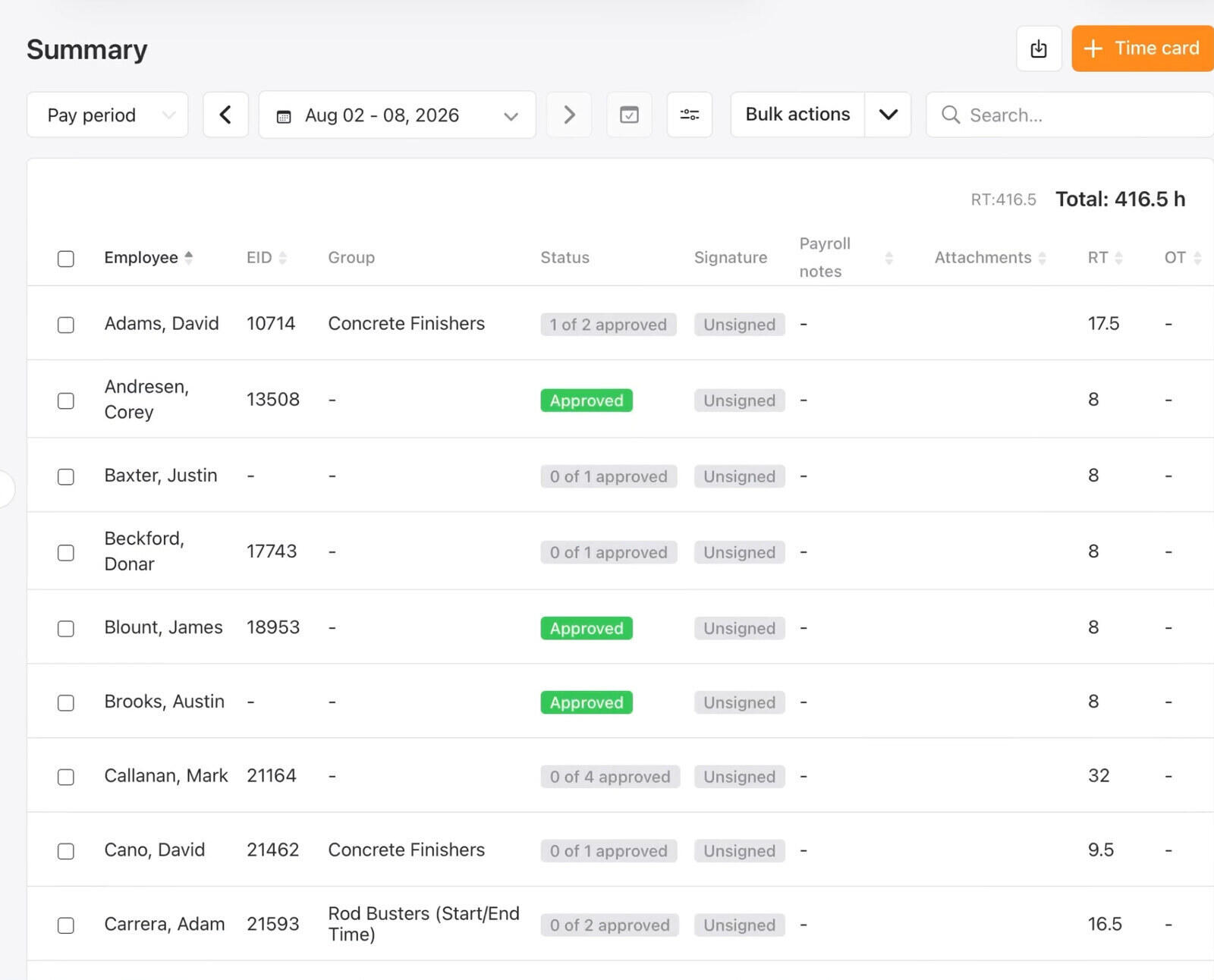1214x980 pixels.
Task: Select EID 21593 cell
Action: coord(272,924)
